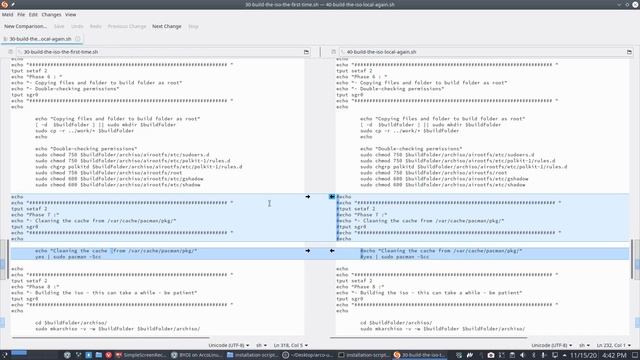Jump to Next Change
The image size is (640, 360).
point(167,26)
